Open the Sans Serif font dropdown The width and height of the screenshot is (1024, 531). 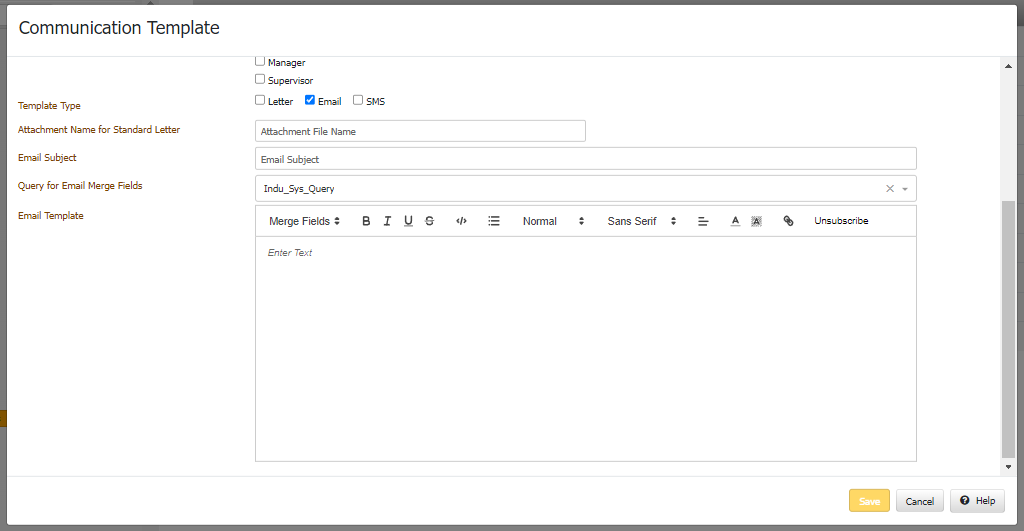pyautogui.click(x=642, y=221)
